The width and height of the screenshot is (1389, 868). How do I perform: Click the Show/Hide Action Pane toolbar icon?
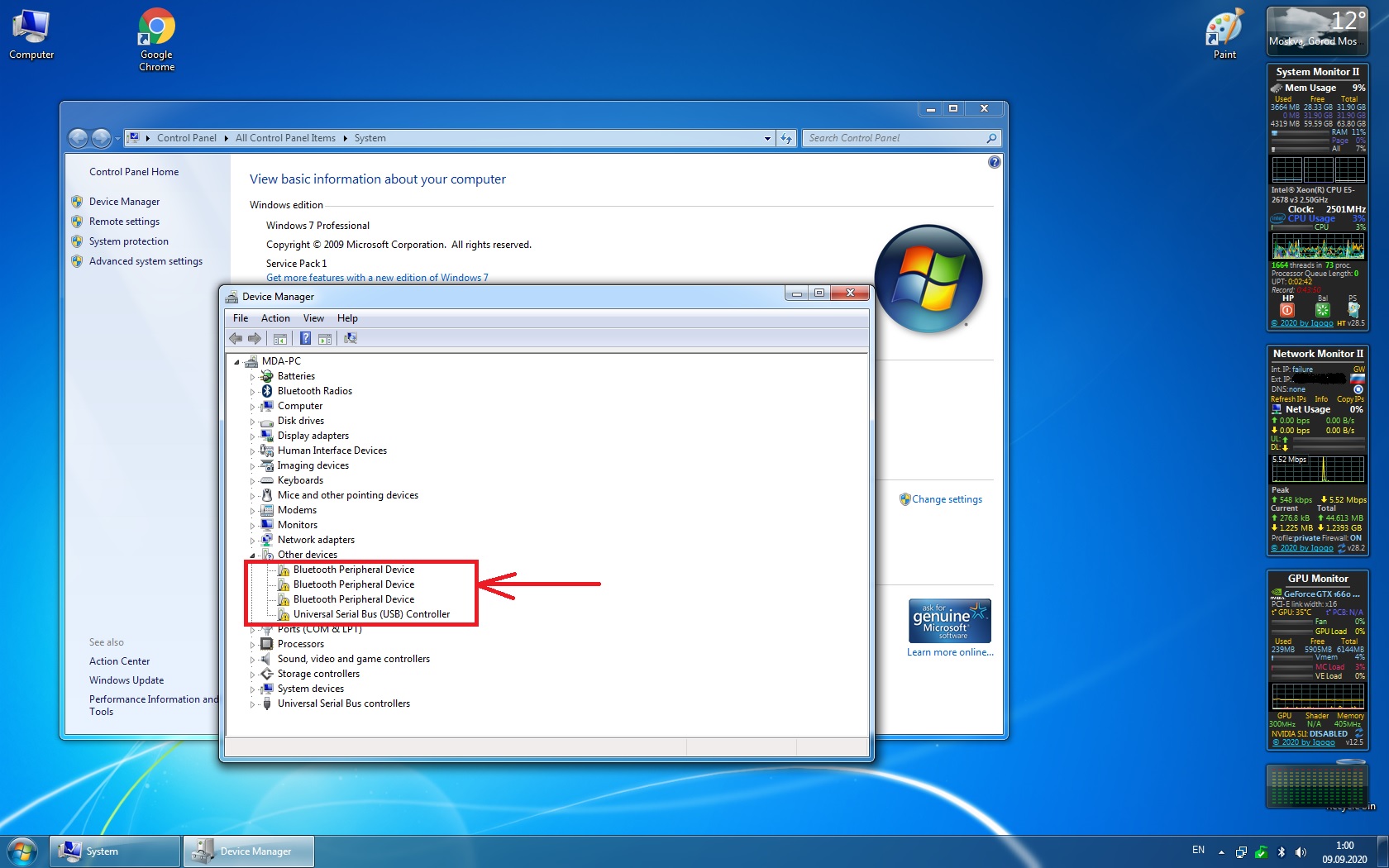tap(325, 338)
